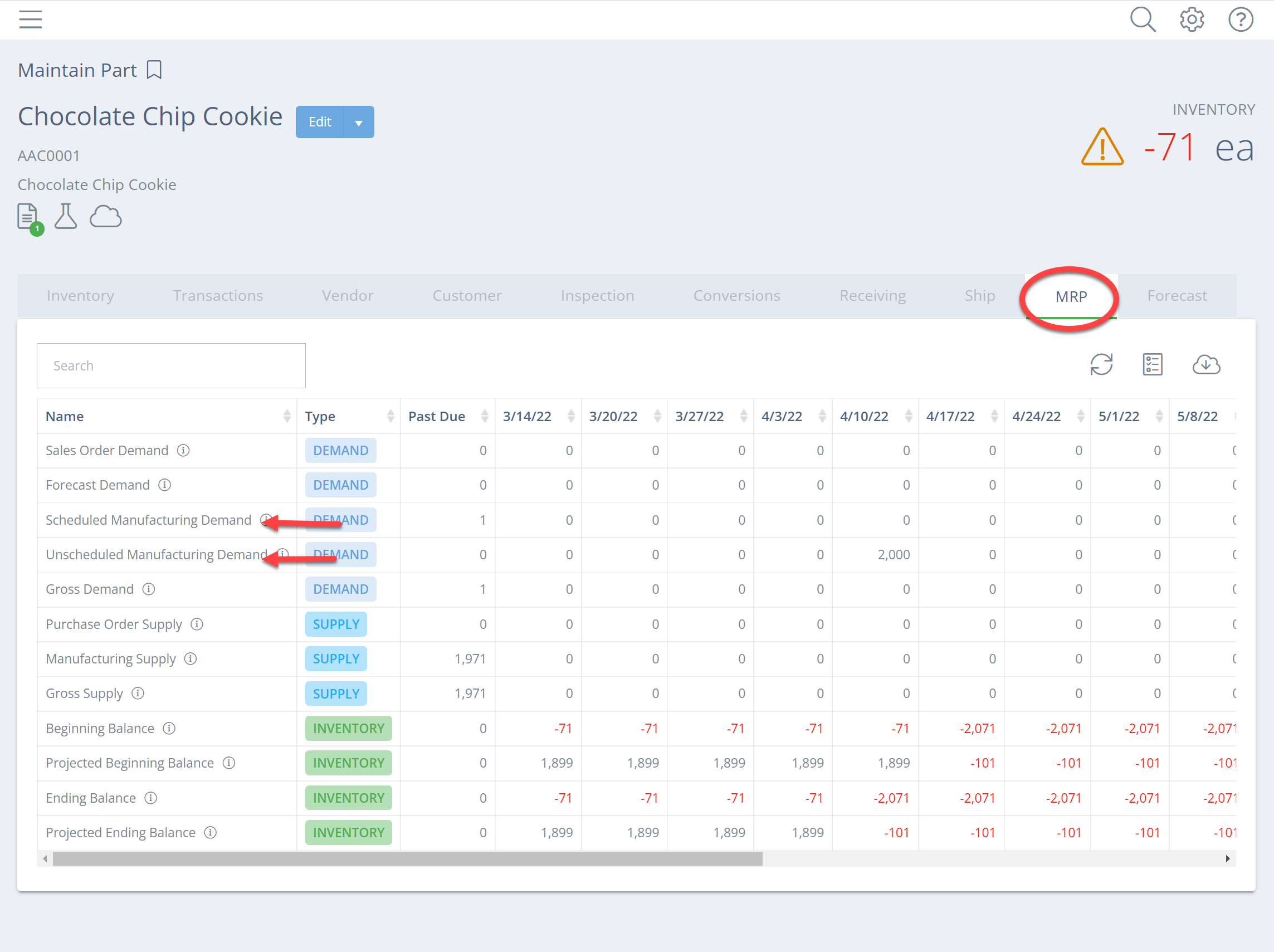The image size is (1274, 952).
Task: Bookmark the Maintain Part page
Action: click(154, 70)
